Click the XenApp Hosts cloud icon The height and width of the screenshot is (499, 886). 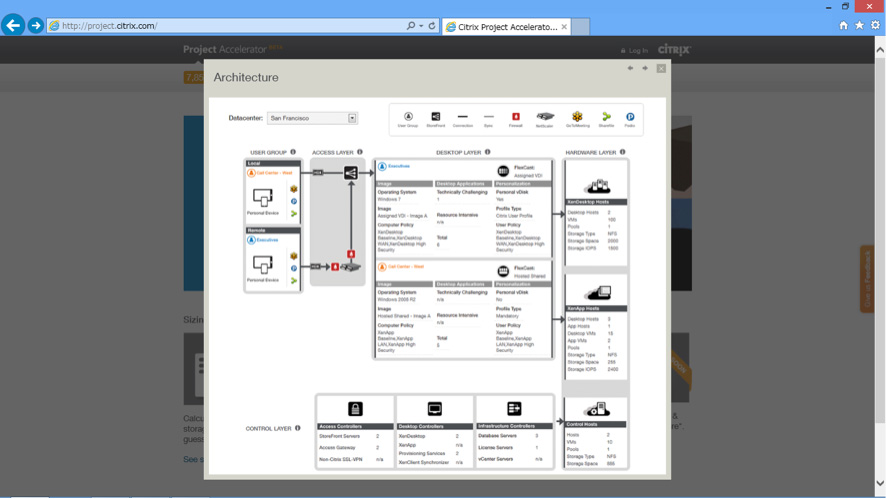tap(597, 293)
